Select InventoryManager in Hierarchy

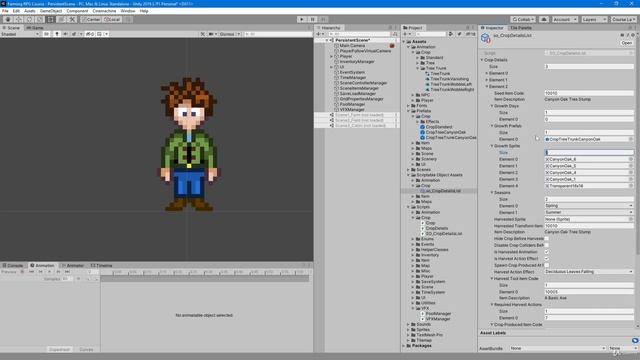(357, 62)
